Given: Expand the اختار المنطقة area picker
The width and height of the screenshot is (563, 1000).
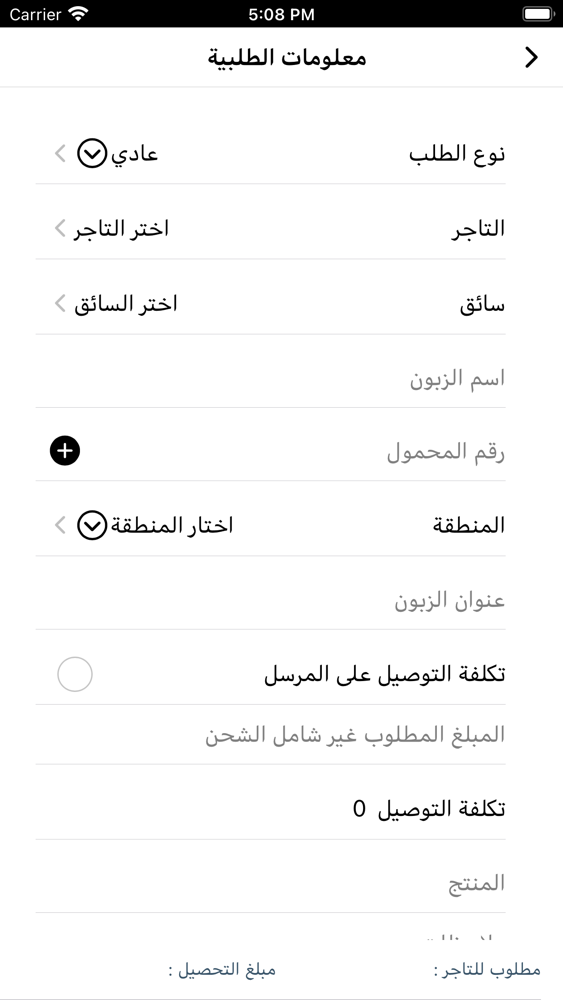Looking at the screenshot, I should pyautogui.click(x=172, y=526).
